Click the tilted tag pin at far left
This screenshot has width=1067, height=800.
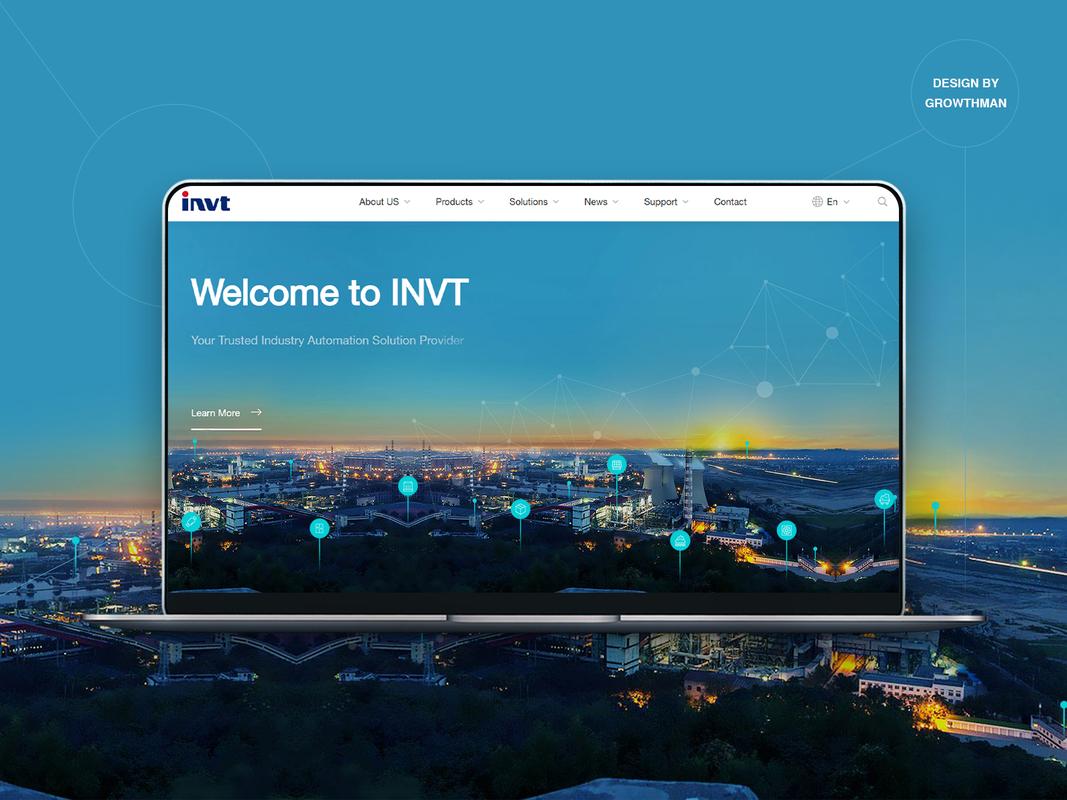coord(191,522)
